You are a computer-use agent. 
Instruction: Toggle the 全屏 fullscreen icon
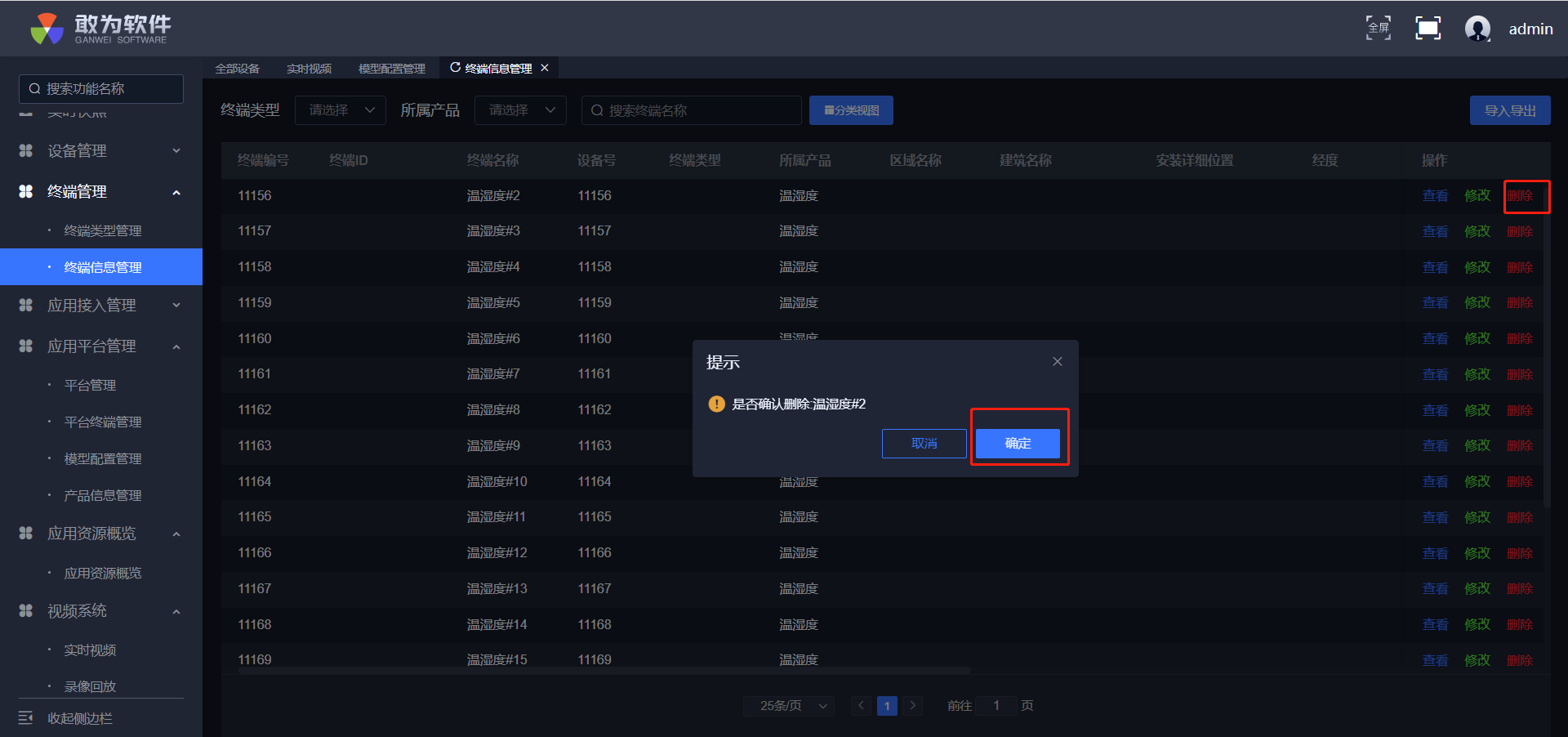(x=1379, y=29)
